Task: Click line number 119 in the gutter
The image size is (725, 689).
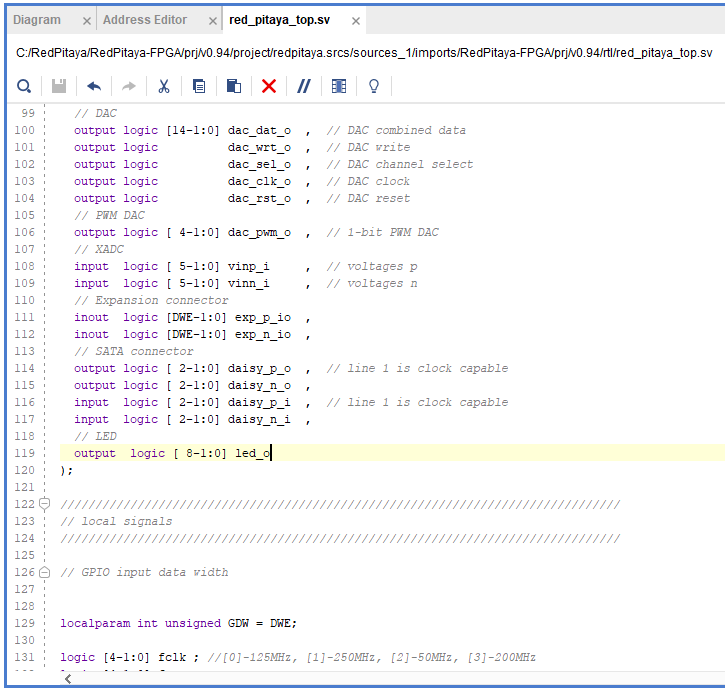Action: (25, 453)
